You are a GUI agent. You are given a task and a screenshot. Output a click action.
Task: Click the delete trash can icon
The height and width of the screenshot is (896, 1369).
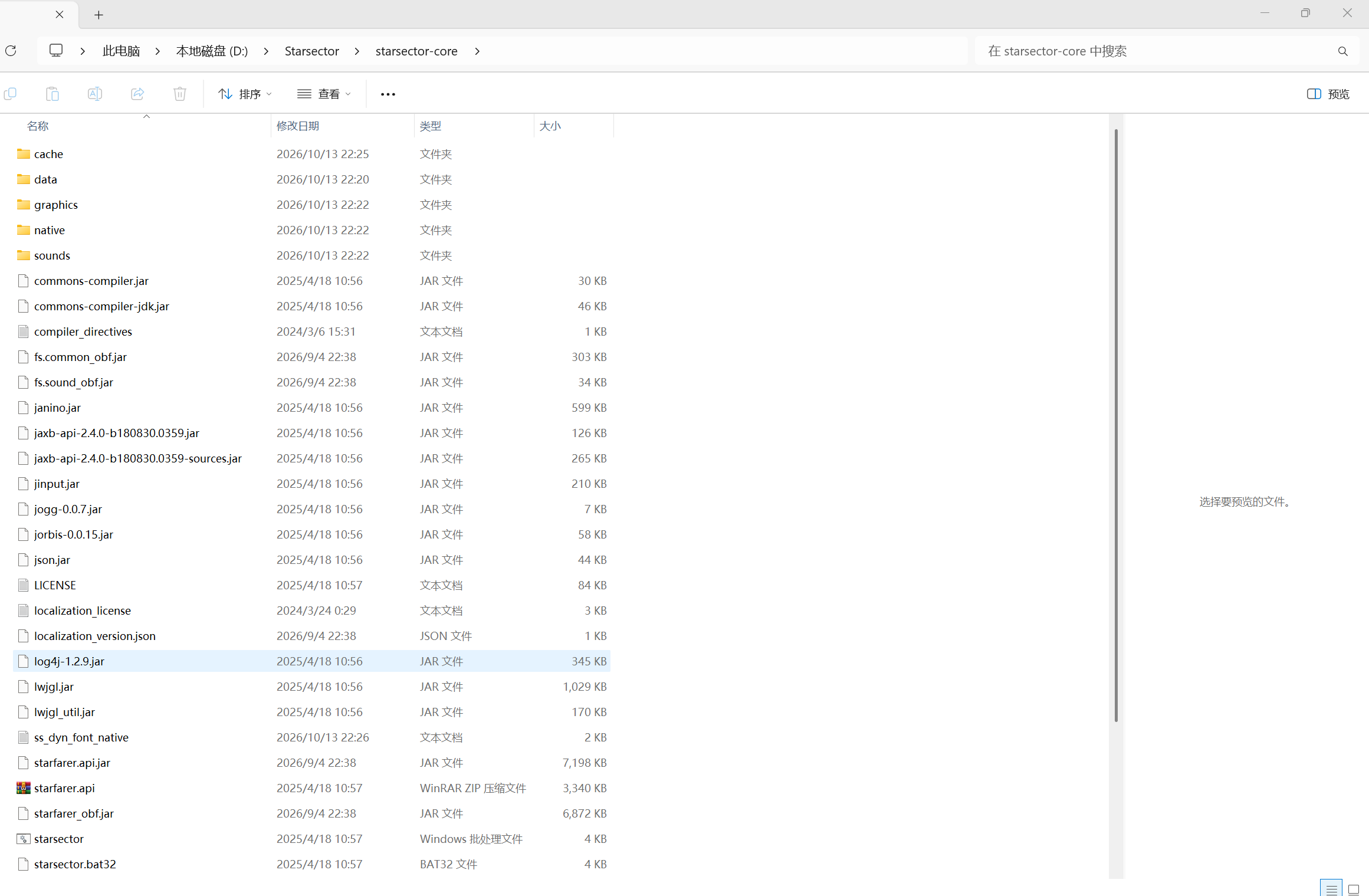coord(180,94)
